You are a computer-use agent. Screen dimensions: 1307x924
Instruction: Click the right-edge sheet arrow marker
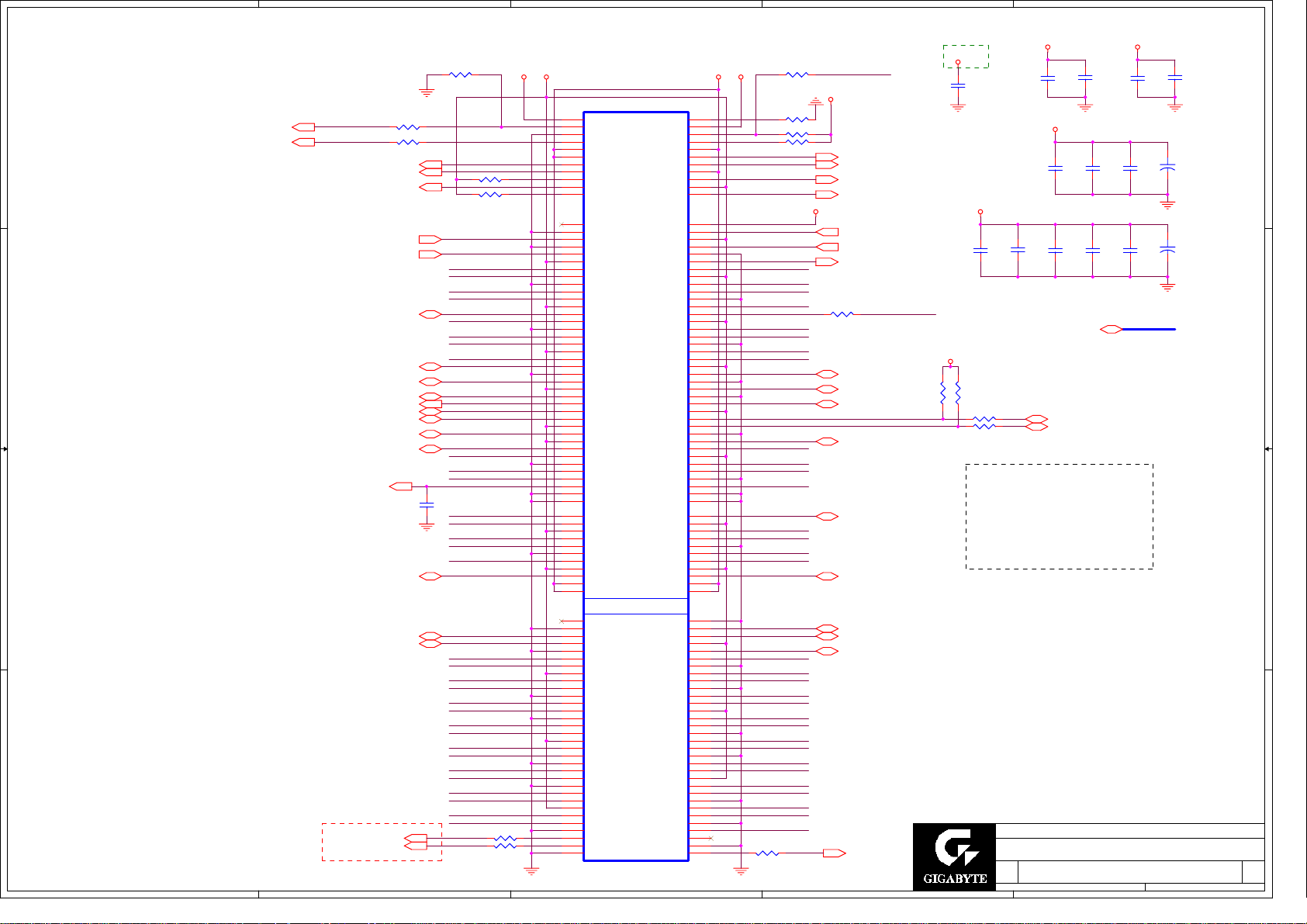coord(1267,449)
